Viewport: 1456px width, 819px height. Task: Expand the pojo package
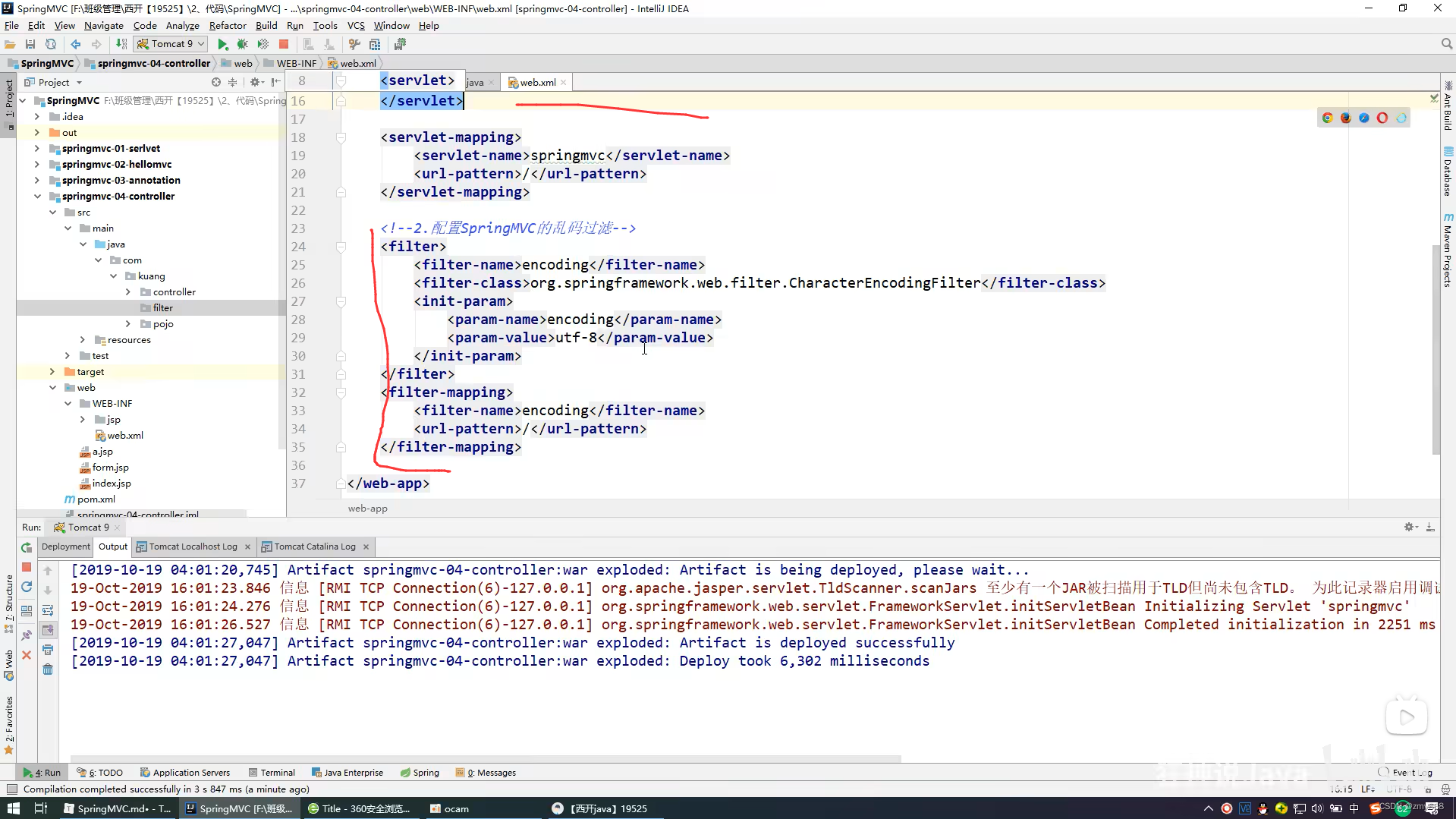pos(128,324)
